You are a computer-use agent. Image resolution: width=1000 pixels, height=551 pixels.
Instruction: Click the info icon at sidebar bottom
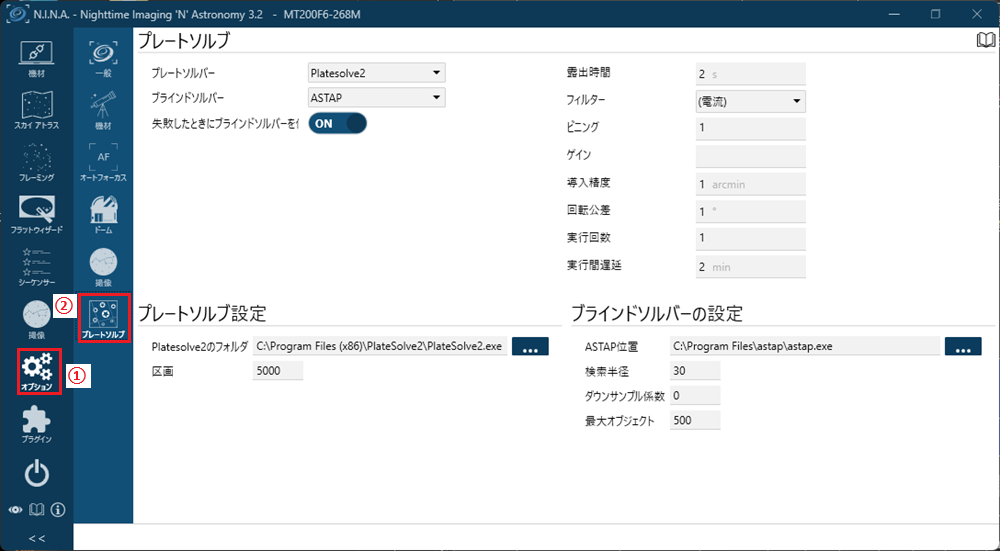[58, 510]
